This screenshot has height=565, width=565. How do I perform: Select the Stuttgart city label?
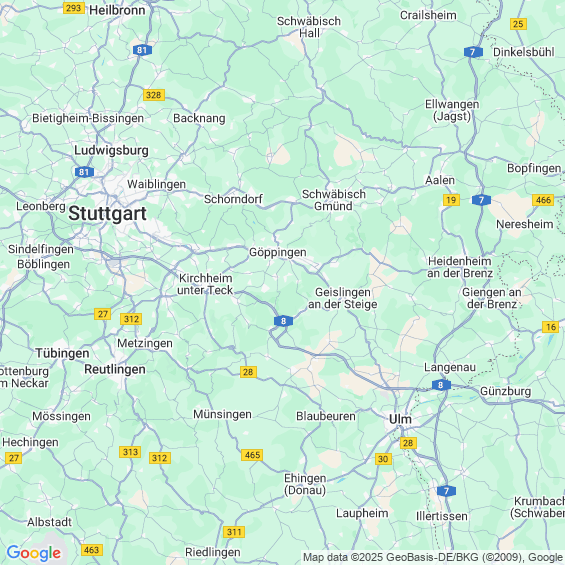(107, 213)
